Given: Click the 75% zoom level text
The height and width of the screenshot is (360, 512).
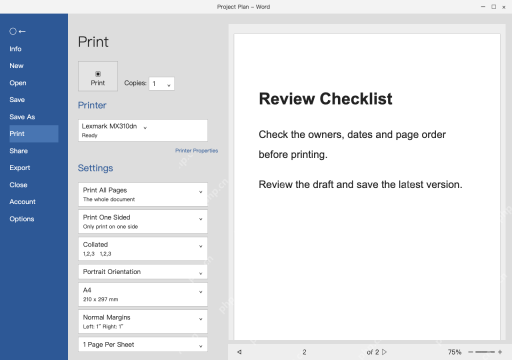Looking at the screenshot, I should 455,352.
